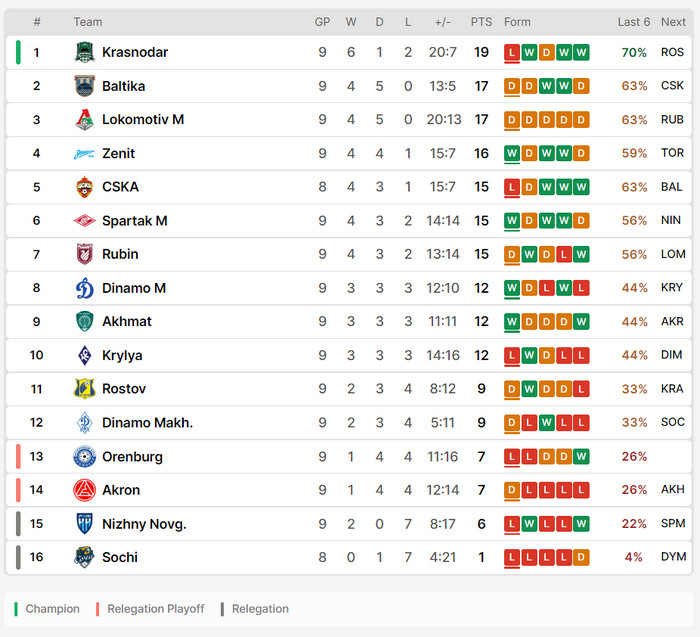700x637 pixels.
Task: Open the Nizhny Novg. team link
Action: tap(144, 524)
